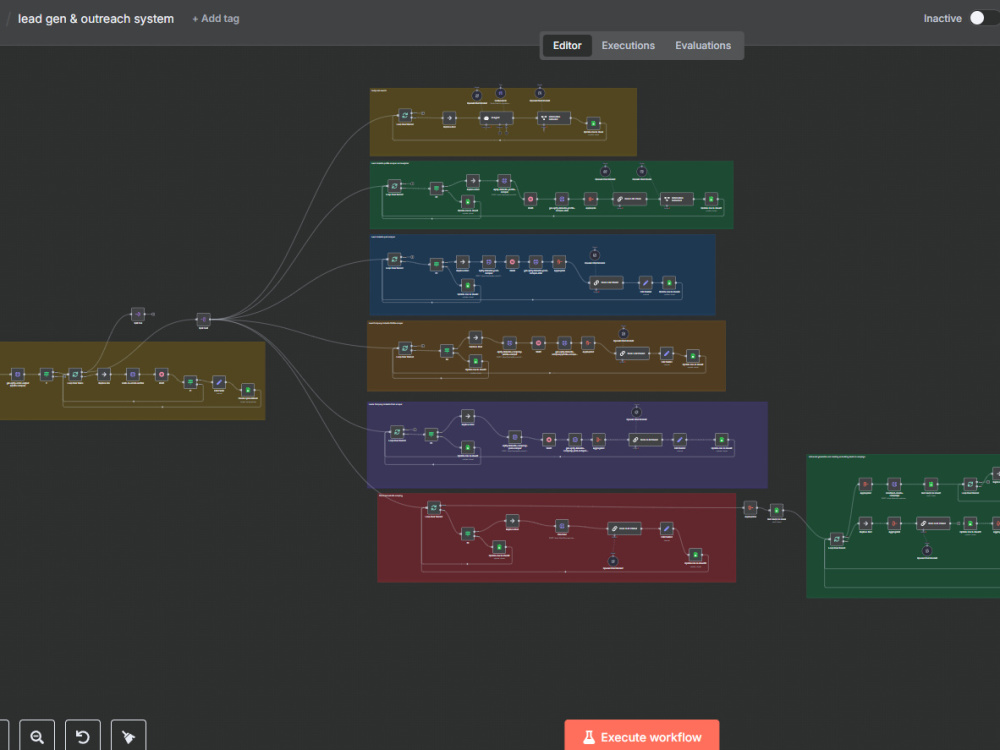Select the LLM chain node in upper green note
Viewport: 1000px width, 750px height.
[629, 199]
